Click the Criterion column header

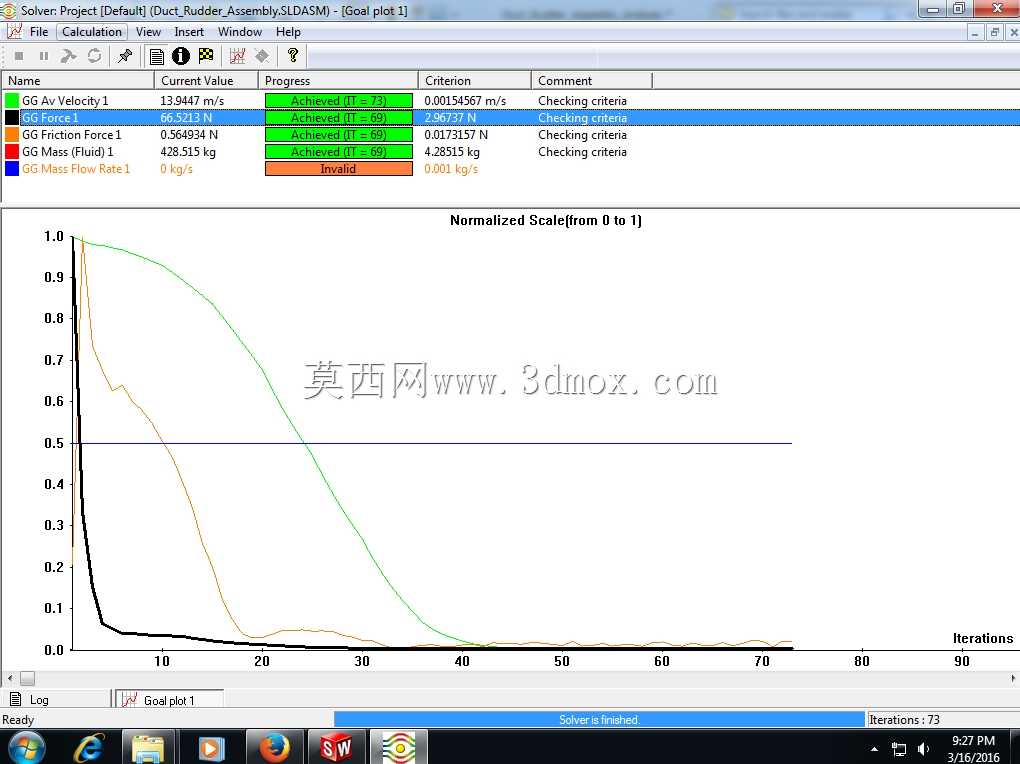[x=475, y=81]
